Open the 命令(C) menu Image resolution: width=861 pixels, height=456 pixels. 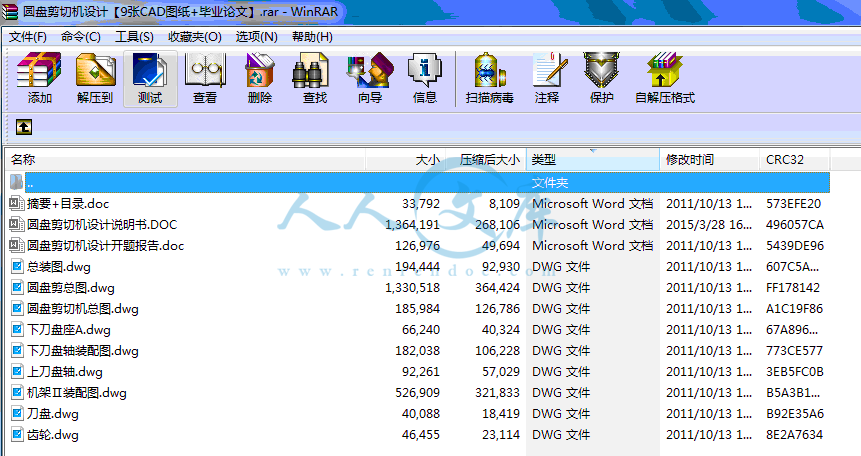(x=81, y=37)
